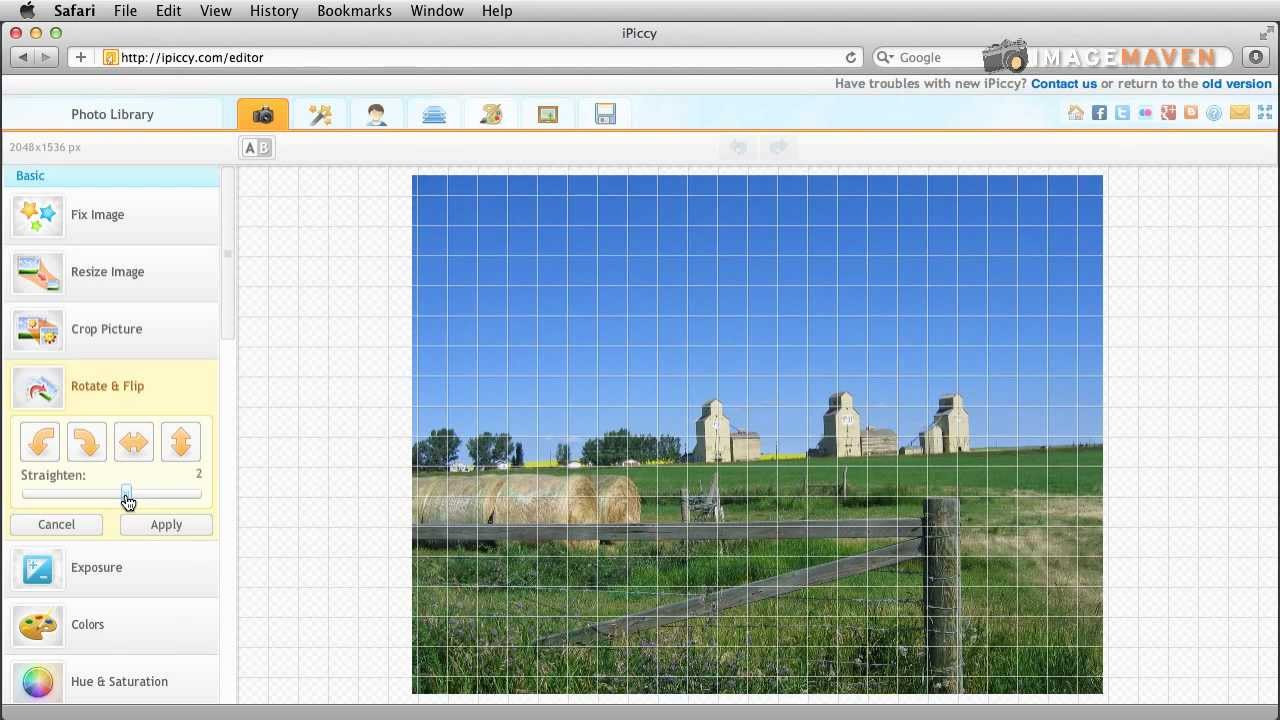The image size is (1280, 720).
Task: Flip the image vertically
Action: point(181,442)
